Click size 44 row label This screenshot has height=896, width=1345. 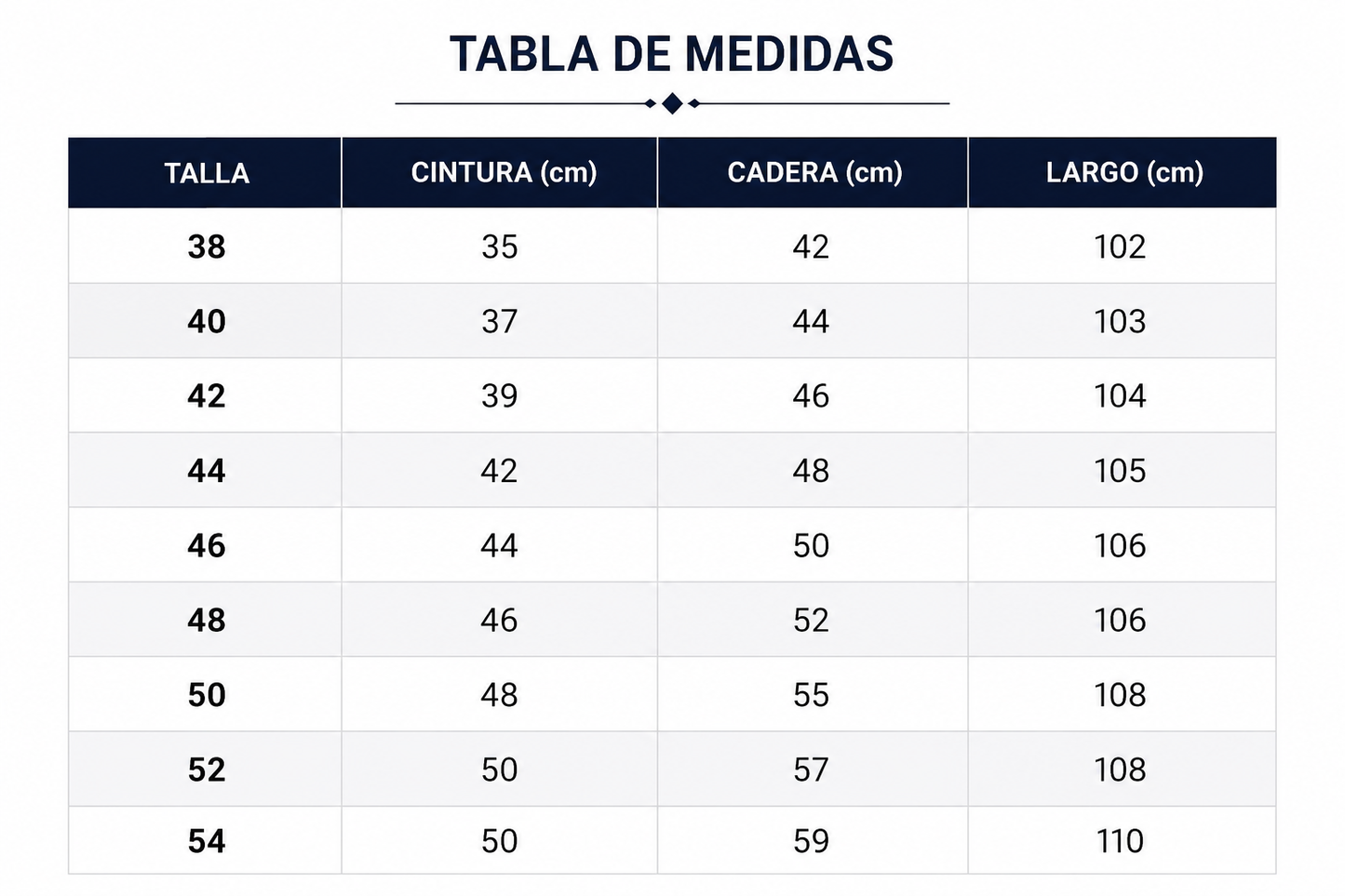tap(207, 471)
